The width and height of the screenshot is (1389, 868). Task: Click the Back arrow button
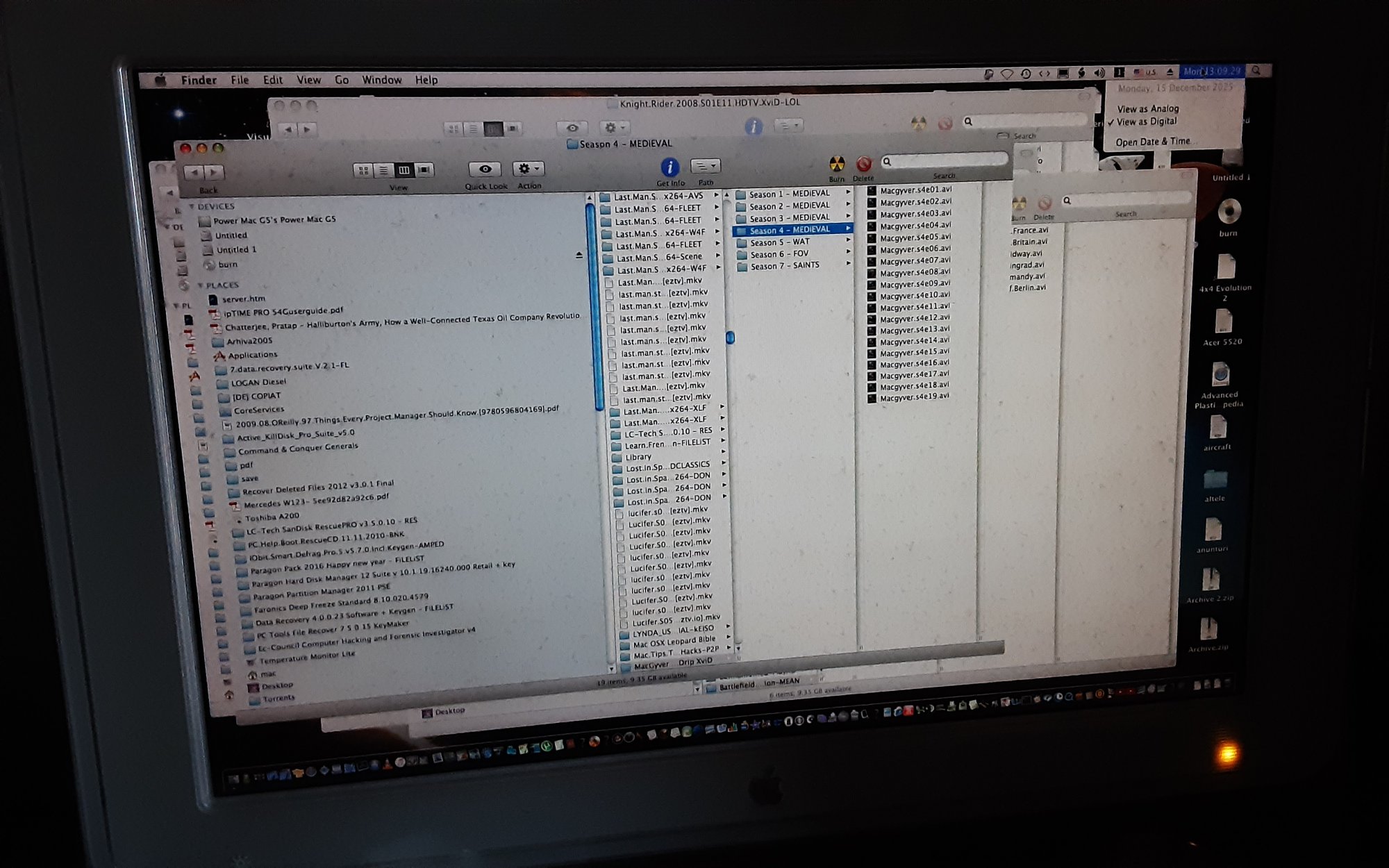click(195, 172)
